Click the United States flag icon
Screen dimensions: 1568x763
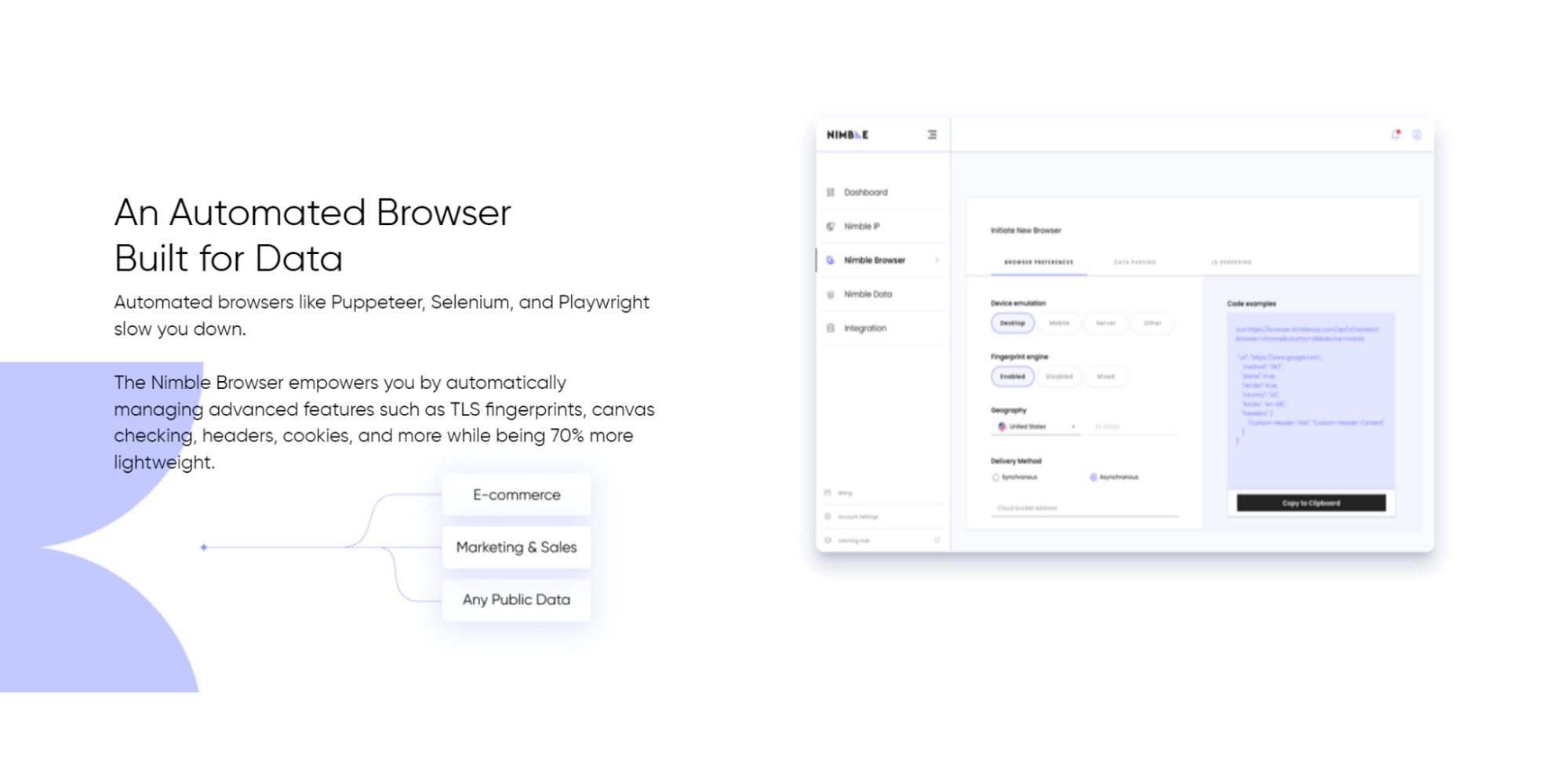(x=1002, y=427)
